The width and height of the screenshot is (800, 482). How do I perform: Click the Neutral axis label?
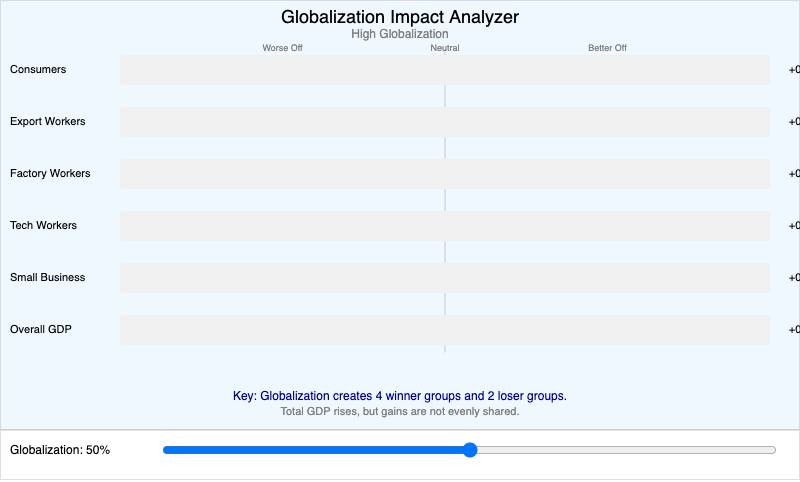coord(445,48)
